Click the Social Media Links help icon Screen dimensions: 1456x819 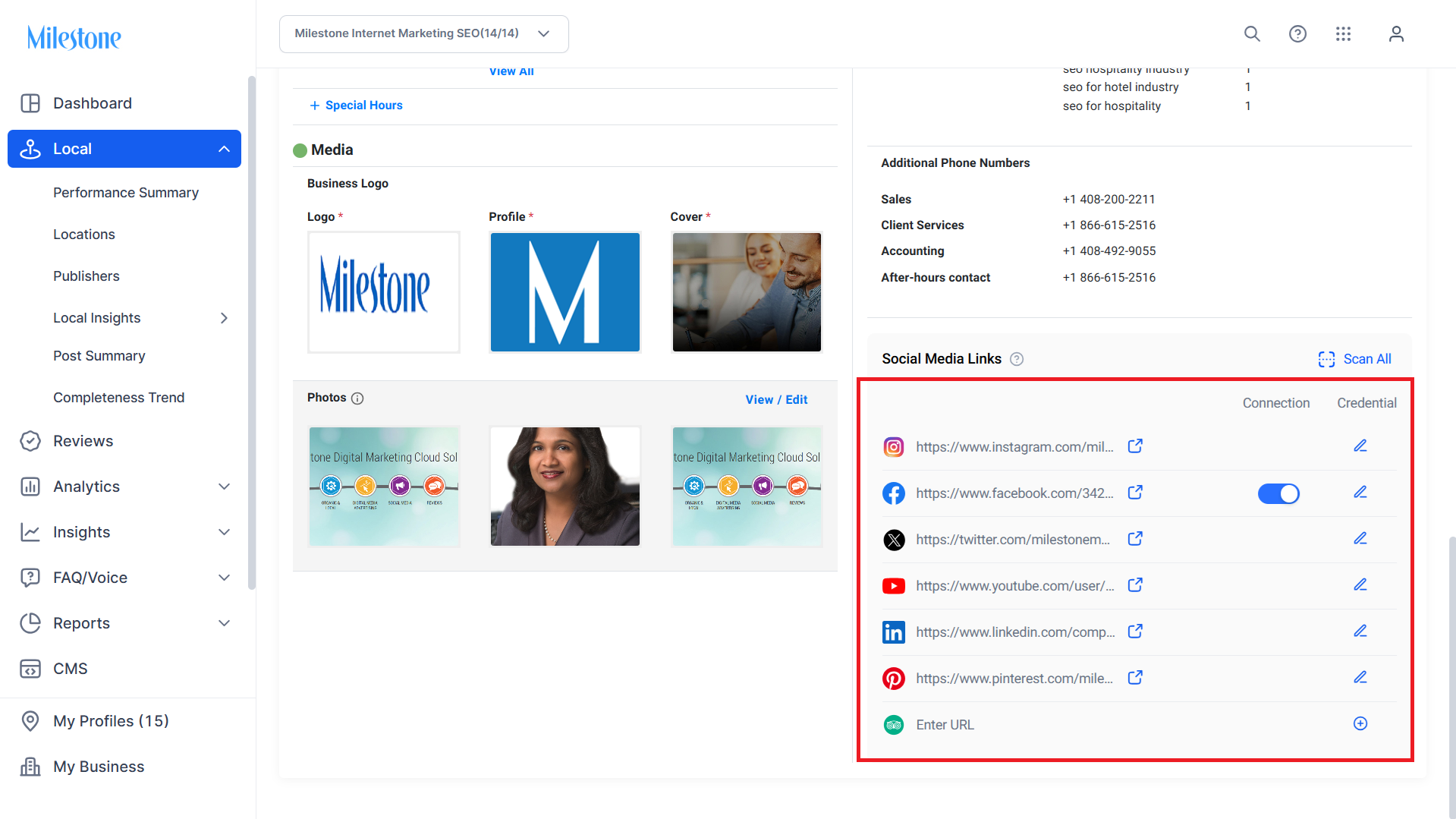[x=1017, y=359]
